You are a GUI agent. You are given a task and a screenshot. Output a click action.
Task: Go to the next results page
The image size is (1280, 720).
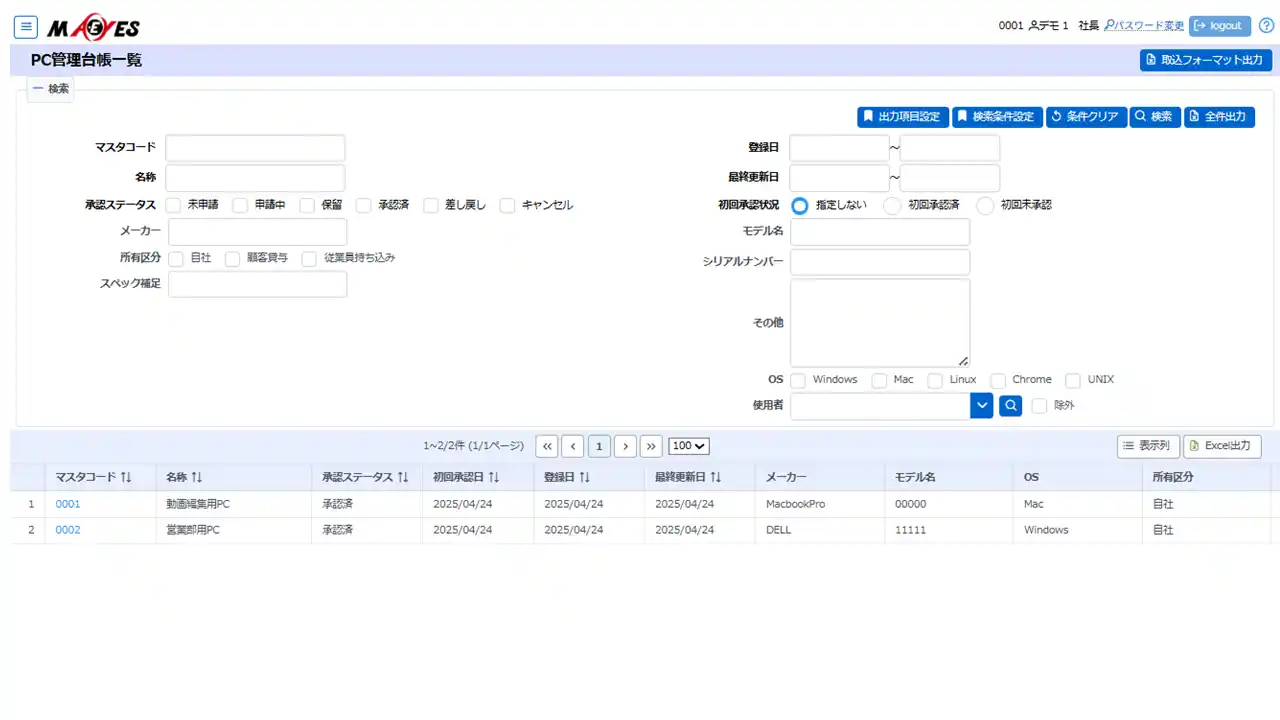tap(625, 446)
